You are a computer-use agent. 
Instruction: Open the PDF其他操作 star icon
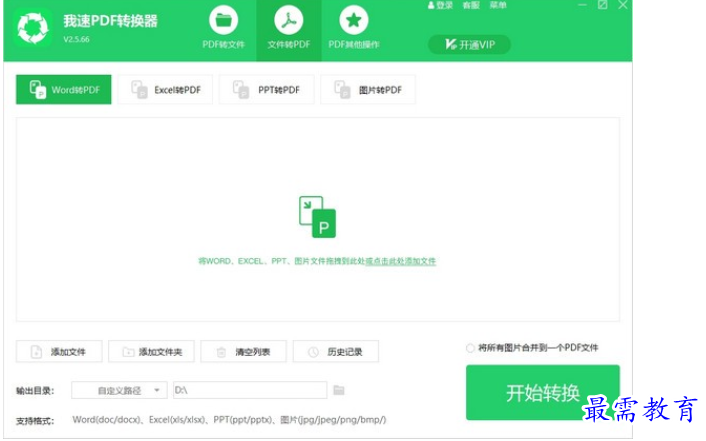[353, 20]
